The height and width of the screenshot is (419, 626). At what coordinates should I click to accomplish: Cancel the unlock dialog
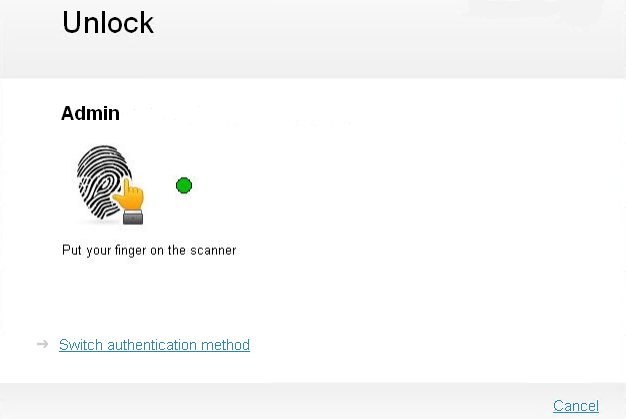[576, 406]
